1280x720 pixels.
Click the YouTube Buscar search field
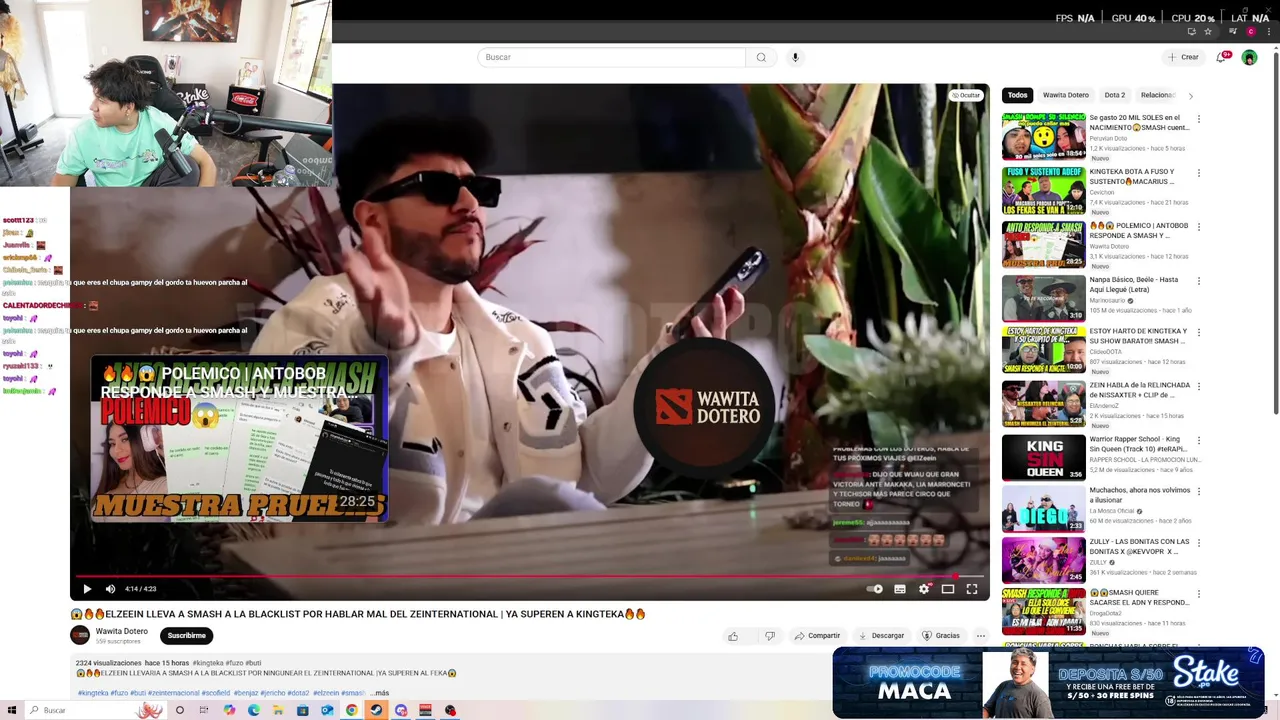[x=611, y=57]
